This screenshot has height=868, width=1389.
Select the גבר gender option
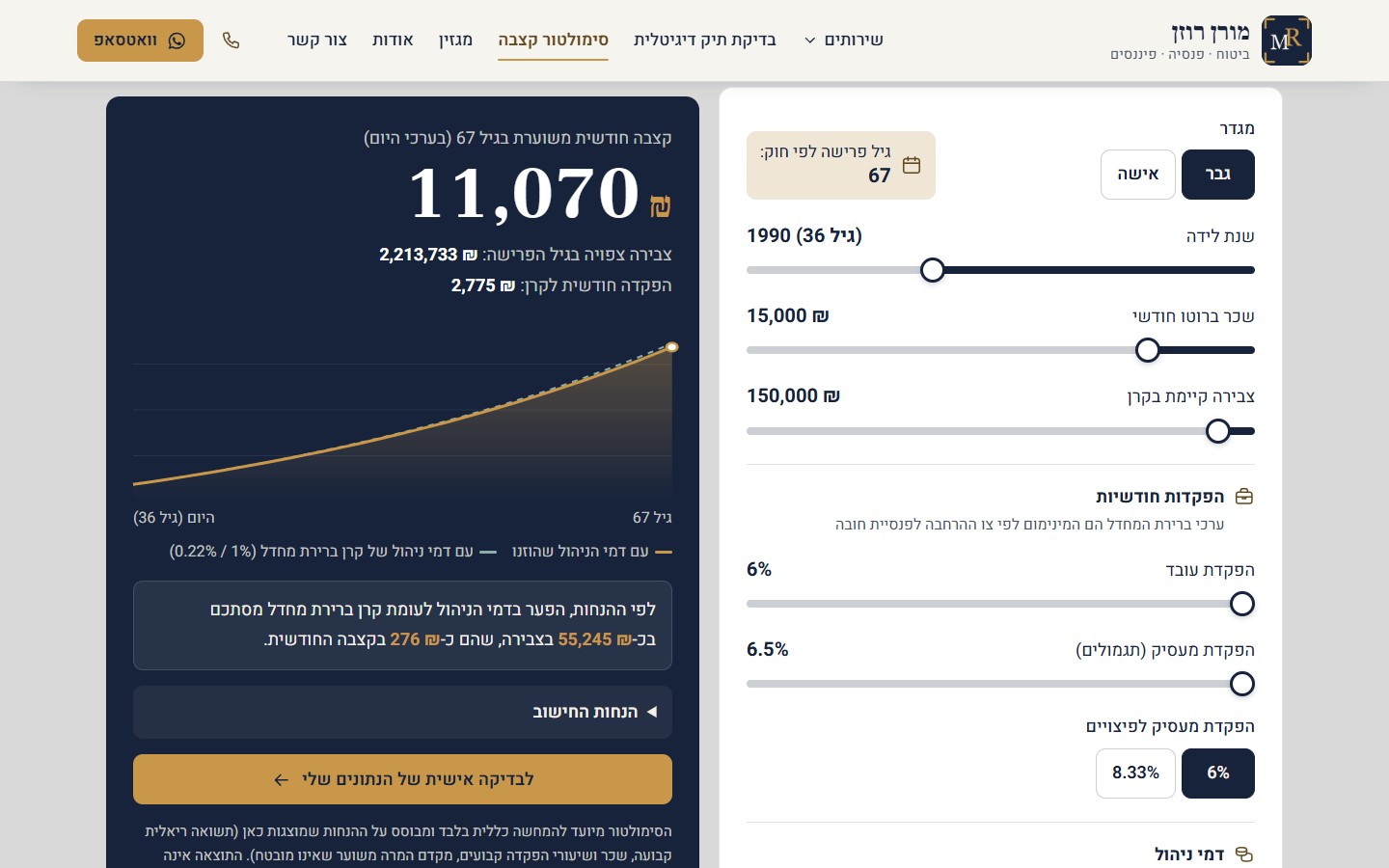tap(1218, 175)
